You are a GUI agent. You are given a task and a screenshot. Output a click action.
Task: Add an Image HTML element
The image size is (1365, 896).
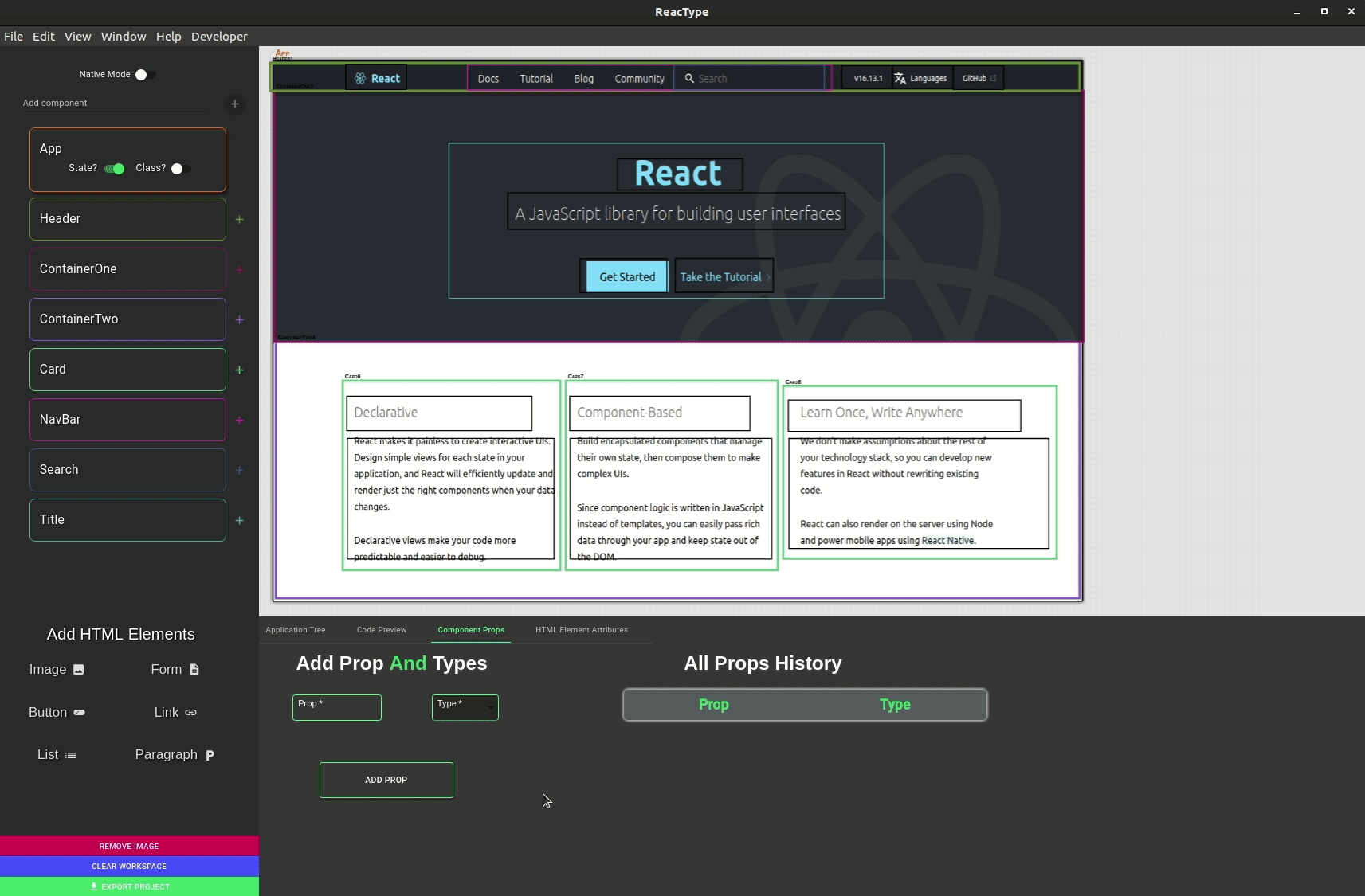tap(57, 670)
